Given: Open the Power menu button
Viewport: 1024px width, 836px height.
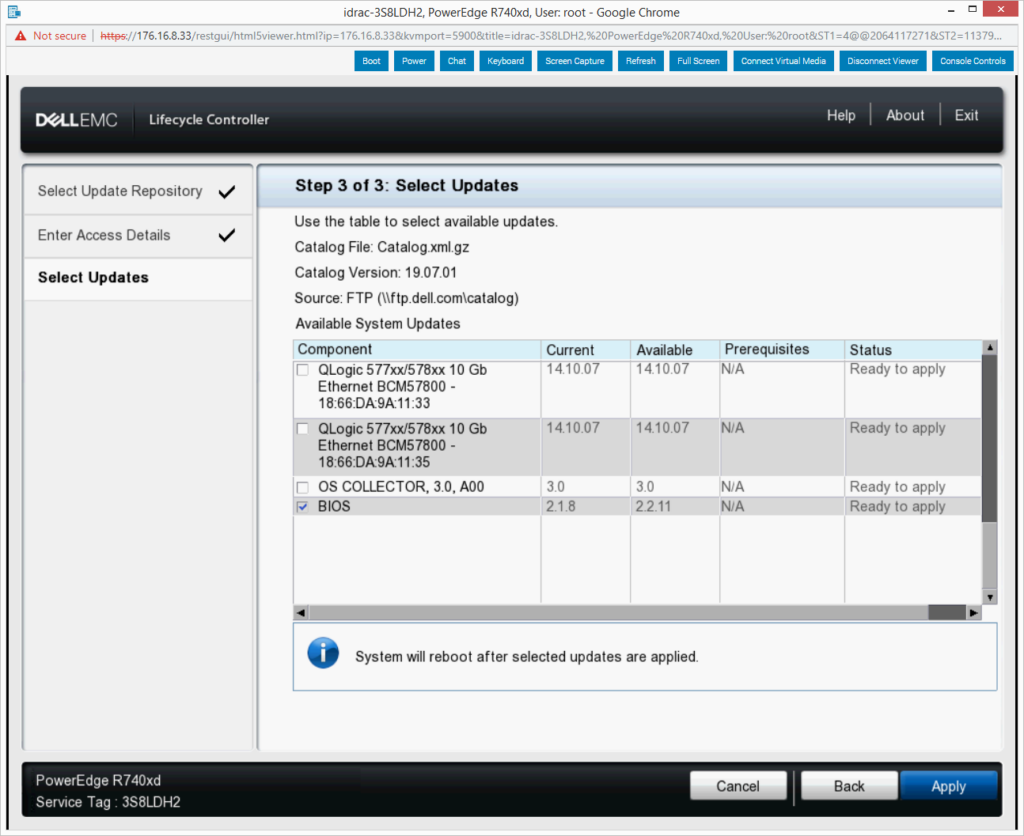Looking at the screenshot, I should point(414,61).
